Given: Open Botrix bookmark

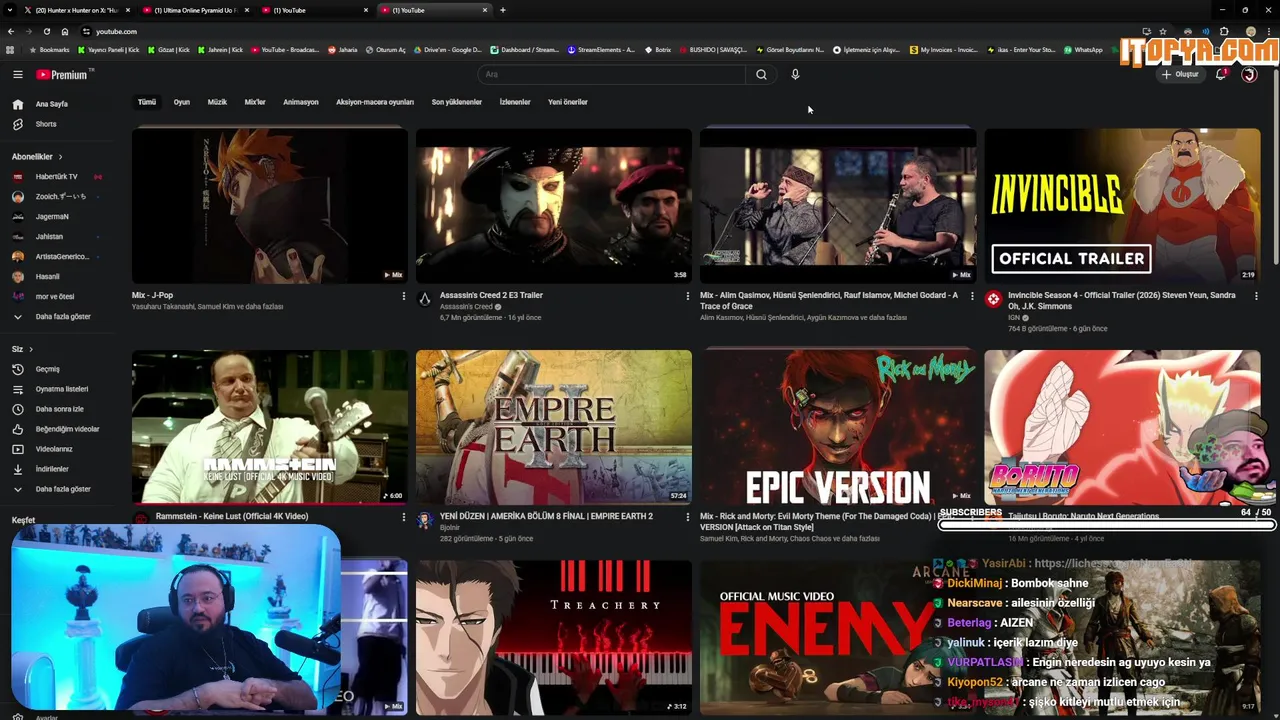Looking at the screenshot, I should 657,50.
